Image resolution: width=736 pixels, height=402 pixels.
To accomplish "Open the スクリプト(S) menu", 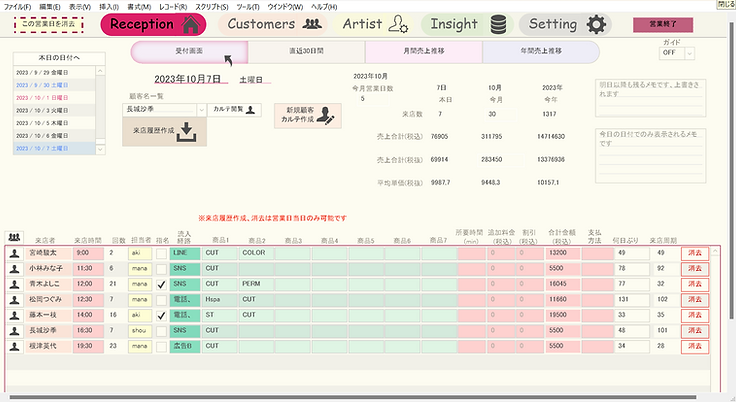I will (x=212, y=7).
